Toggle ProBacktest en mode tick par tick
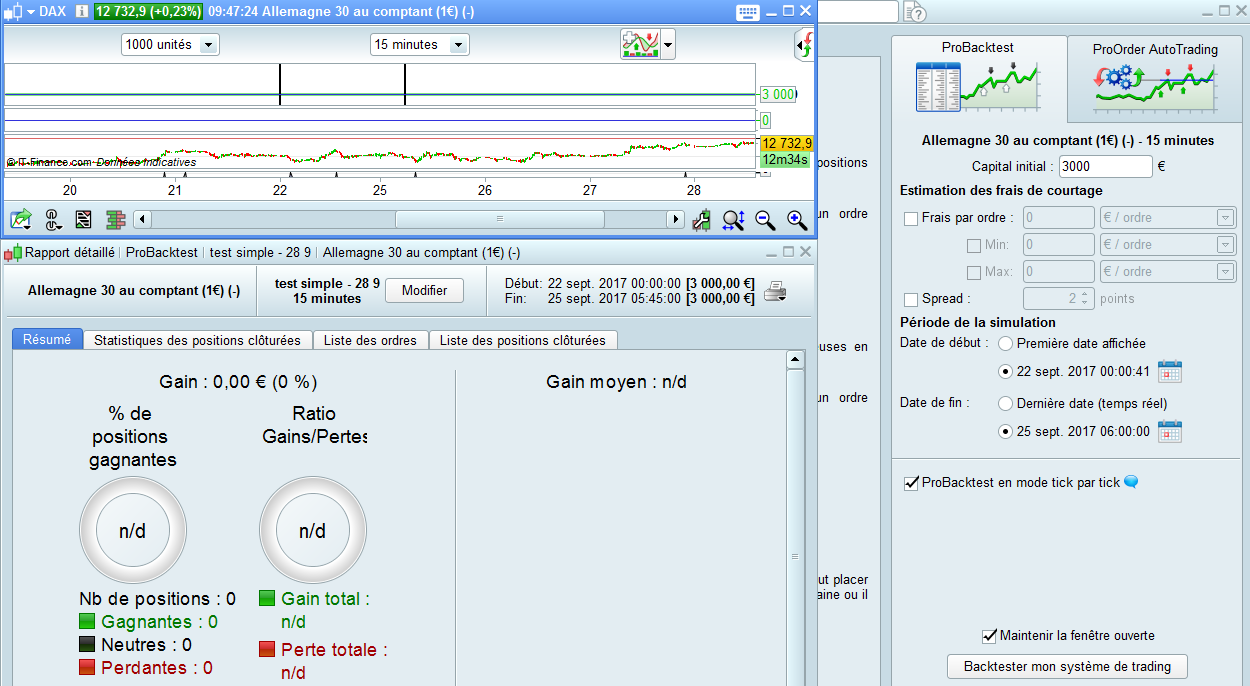 (x=911, y=483)
